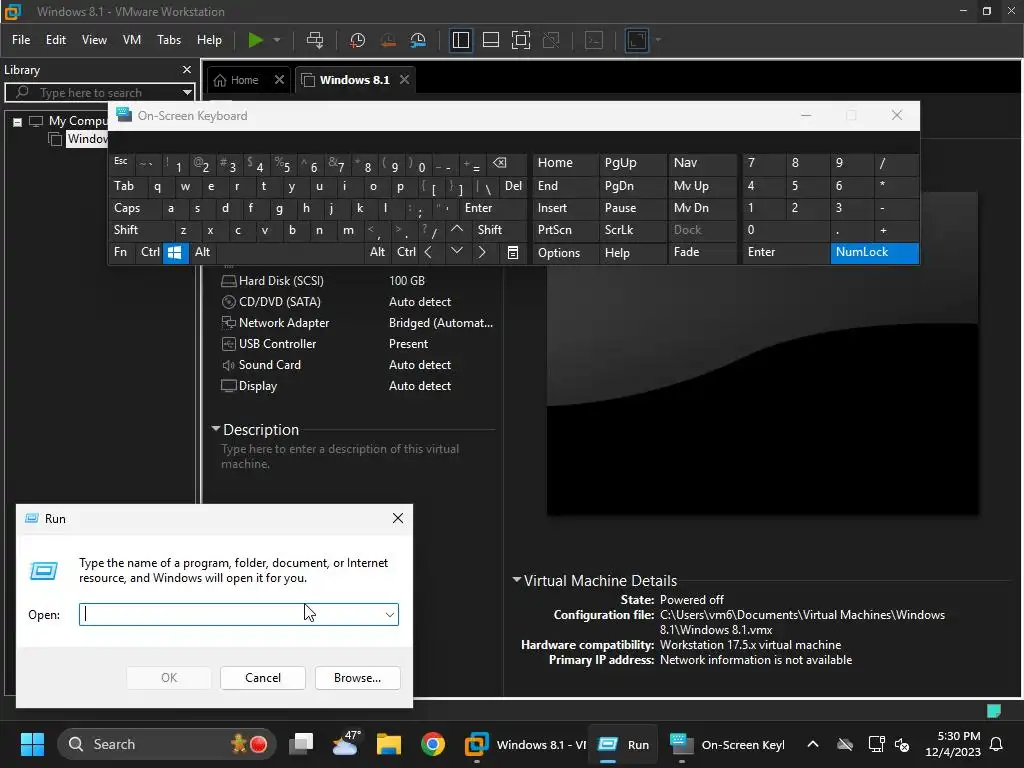The image size is (1024, 768).
Task: Open the Edit menu
Action: (x=56, y=40)
